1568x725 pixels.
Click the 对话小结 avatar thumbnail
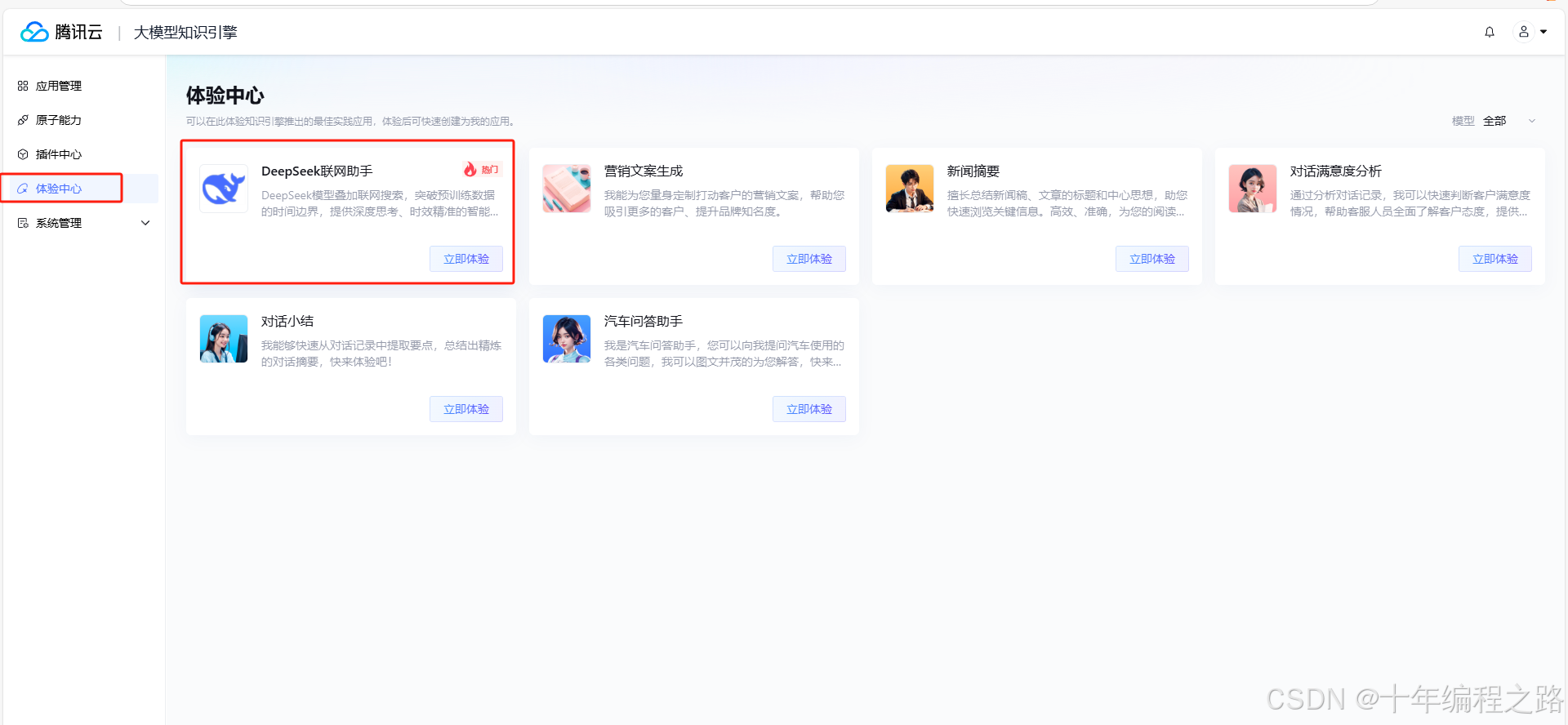[x=224, y=339]
